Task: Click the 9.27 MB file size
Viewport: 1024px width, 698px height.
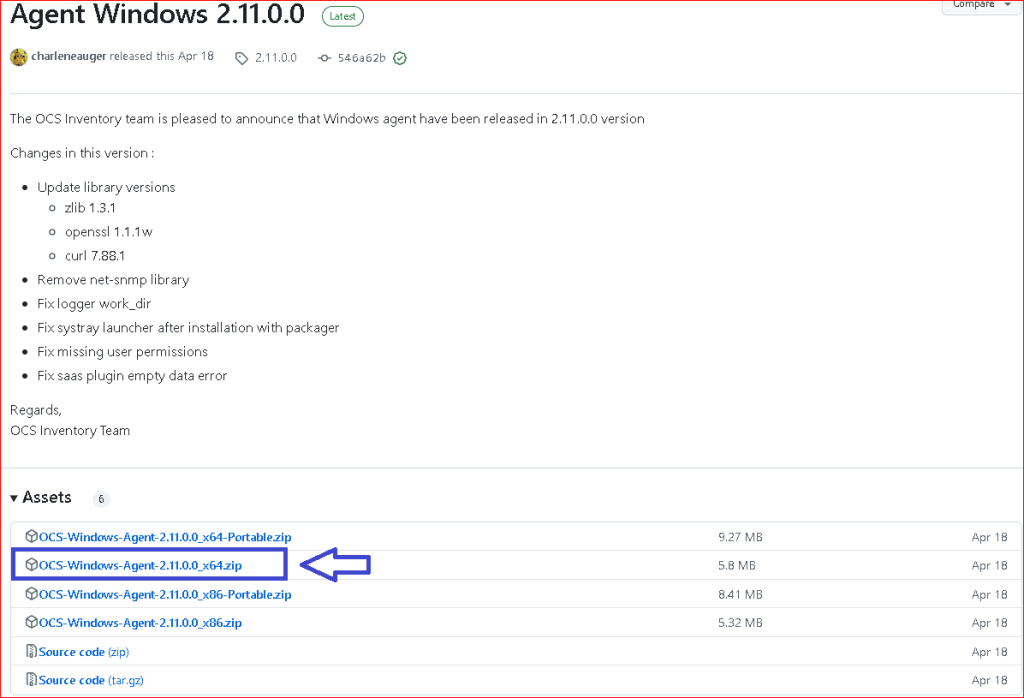Action: pos(740,537)
